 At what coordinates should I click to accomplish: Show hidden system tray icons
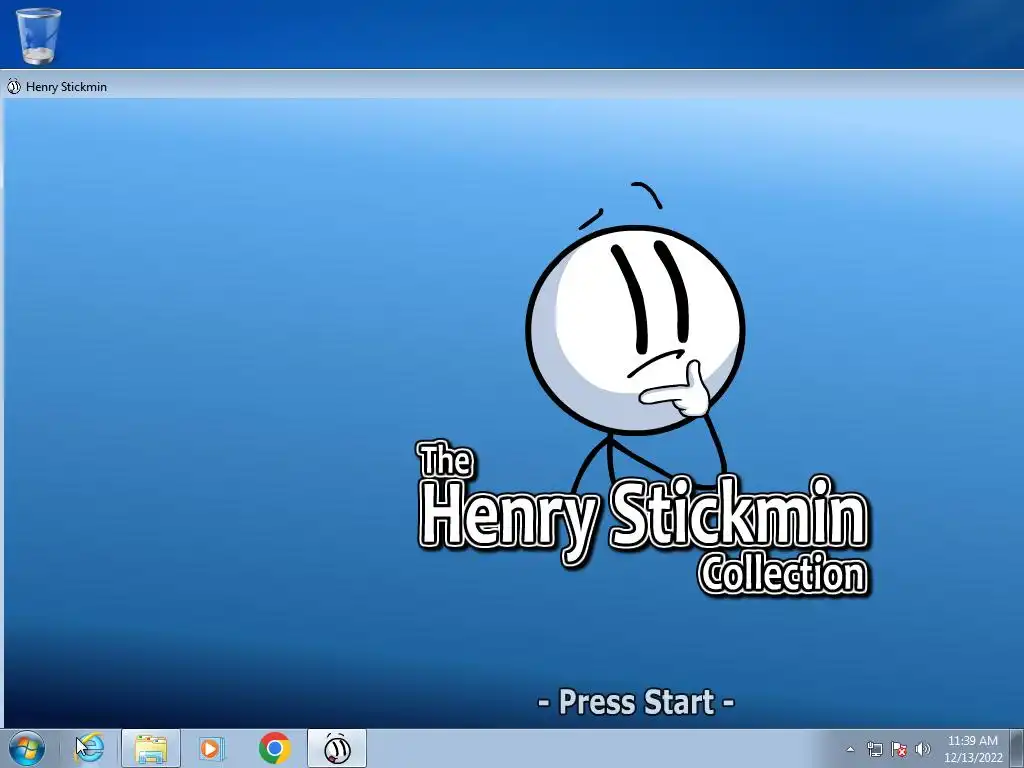[850, 749]
